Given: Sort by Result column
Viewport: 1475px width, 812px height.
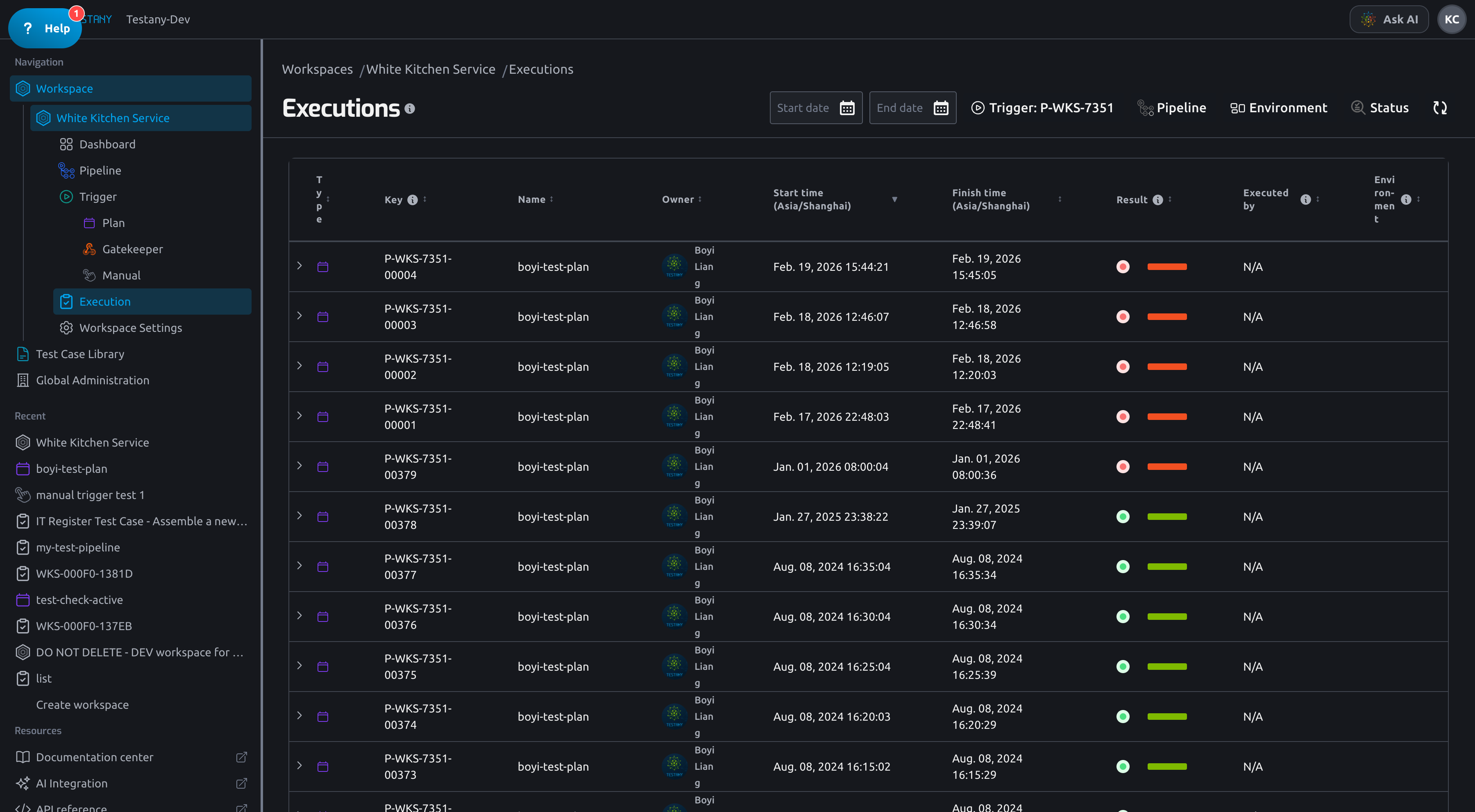Looking at the screenshot, I should pos(1170,199).
